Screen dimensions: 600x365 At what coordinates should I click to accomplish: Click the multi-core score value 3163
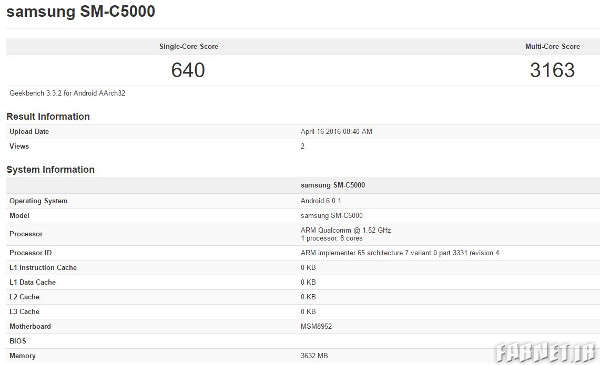point(552,70)
